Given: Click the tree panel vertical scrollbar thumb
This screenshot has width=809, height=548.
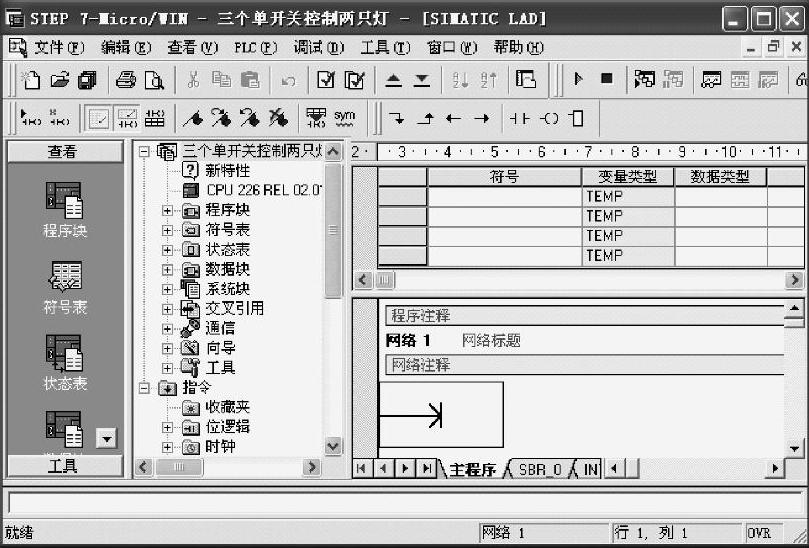Looking at the screenshot, I should (333, 230).
